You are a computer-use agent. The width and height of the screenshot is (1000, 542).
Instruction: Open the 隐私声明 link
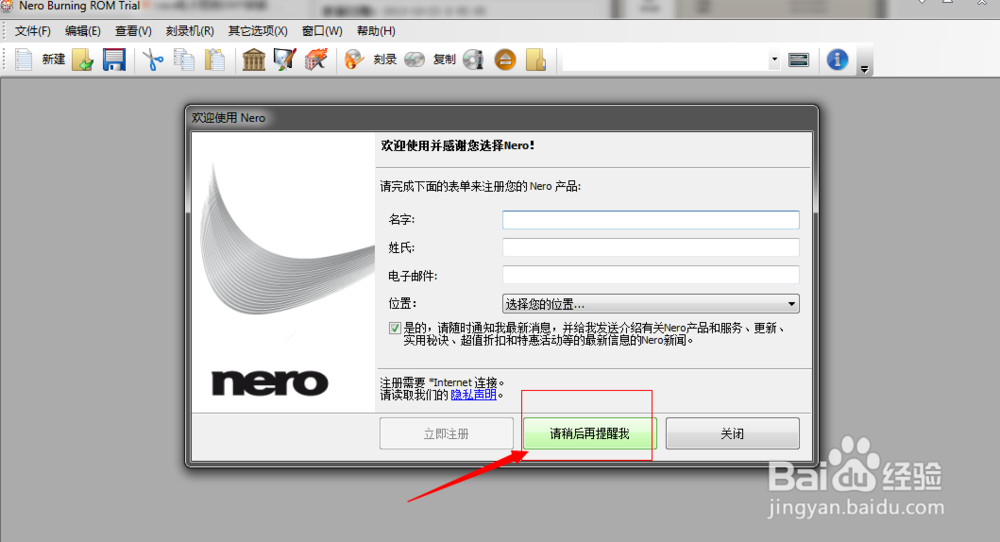[x=473, y=395]
